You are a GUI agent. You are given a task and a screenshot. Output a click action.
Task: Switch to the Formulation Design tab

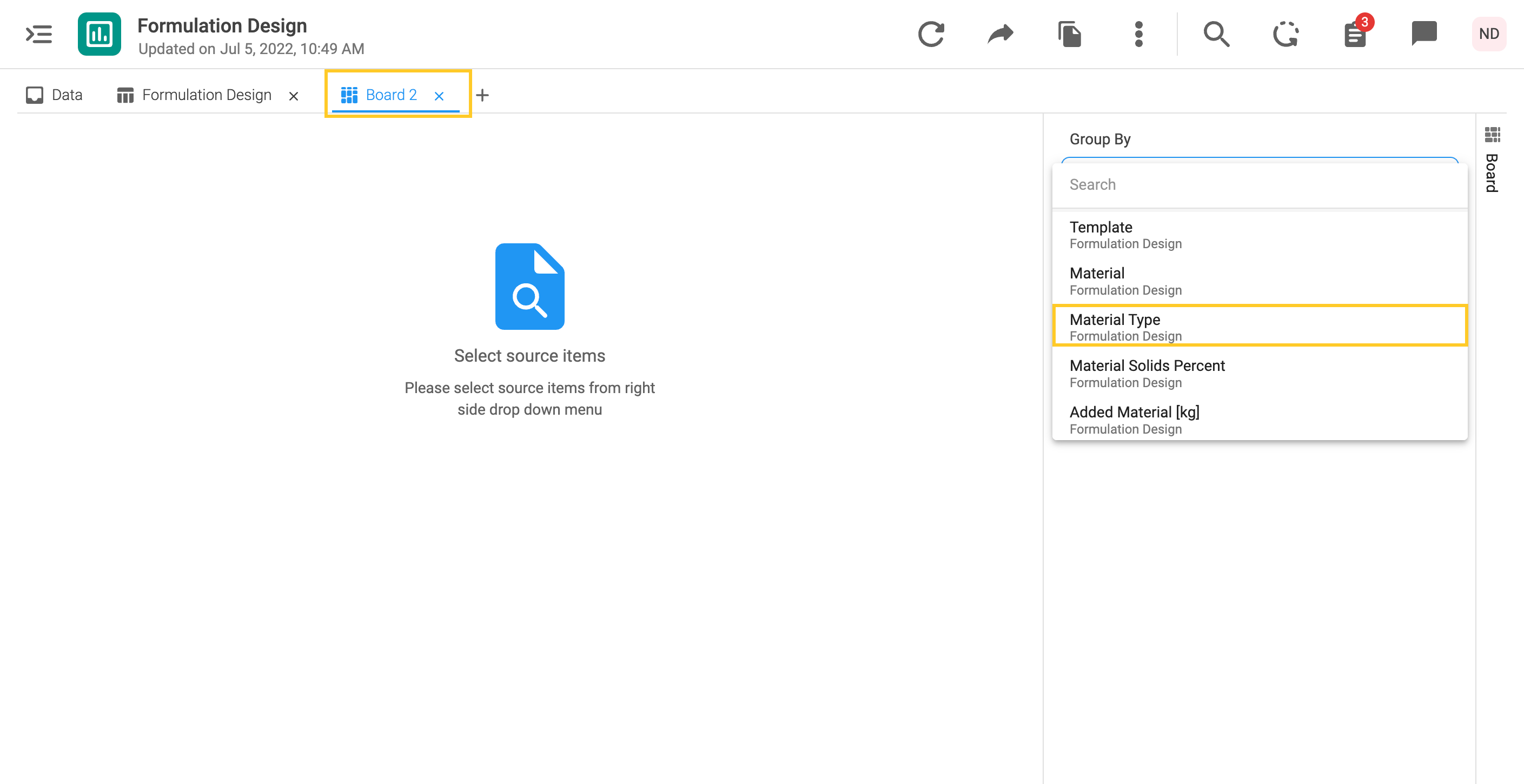click(194, 95)
